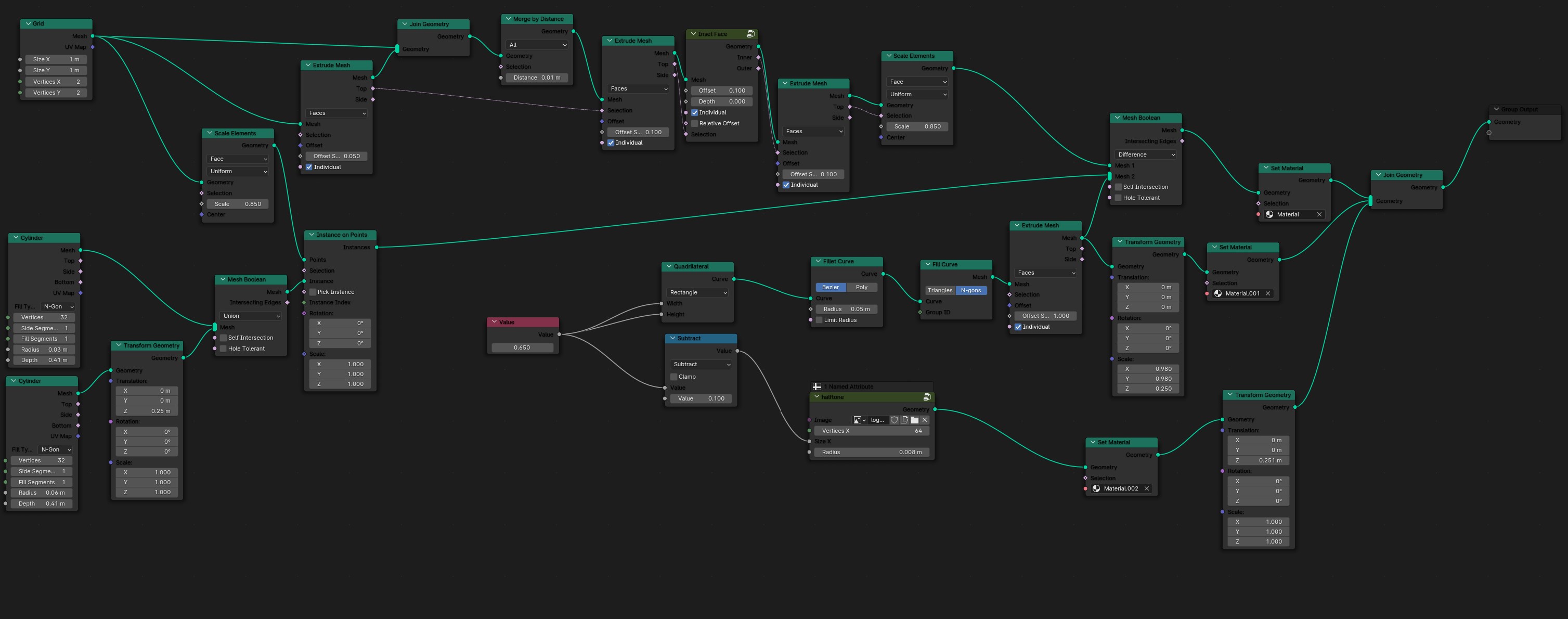This screenshot has height=619, width=1568.
Task: Collapse the Quadrilateral node
Action: [x=669, y=267]
